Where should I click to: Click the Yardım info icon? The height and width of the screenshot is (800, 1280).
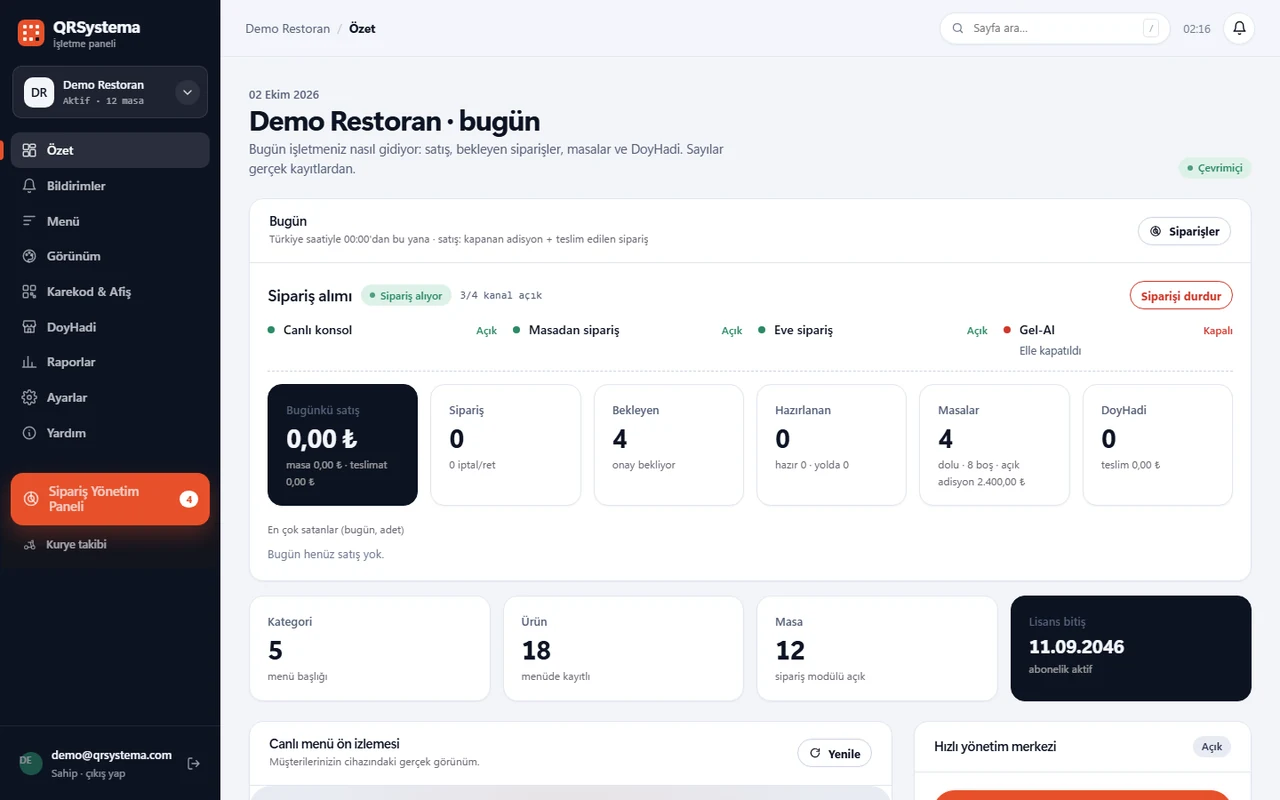click(29, 433)
